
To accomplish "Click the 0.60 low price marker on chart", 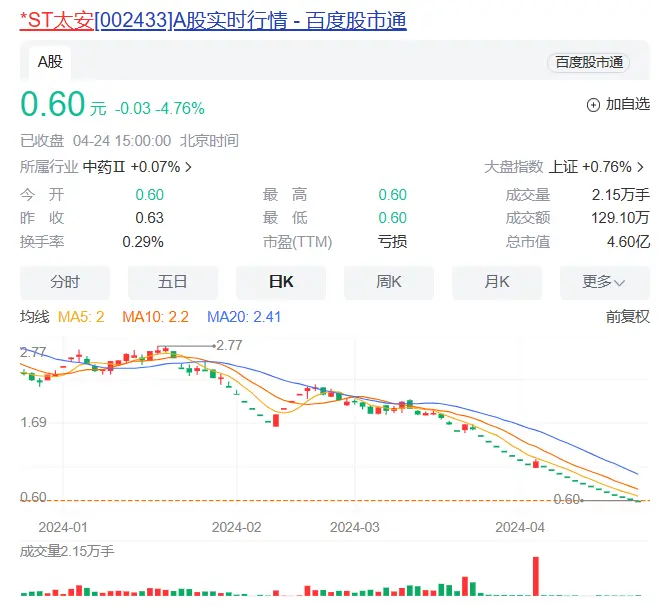I will pyautogui.click(x=567, y=499).
